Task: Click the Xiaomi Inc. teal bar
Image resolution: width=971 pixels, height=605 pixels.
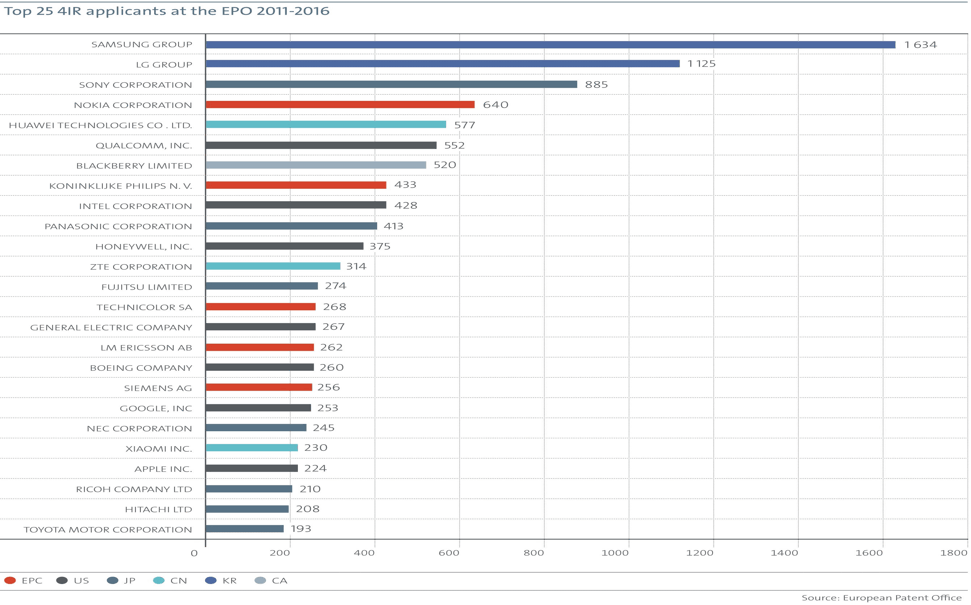Action: [251, 448]
